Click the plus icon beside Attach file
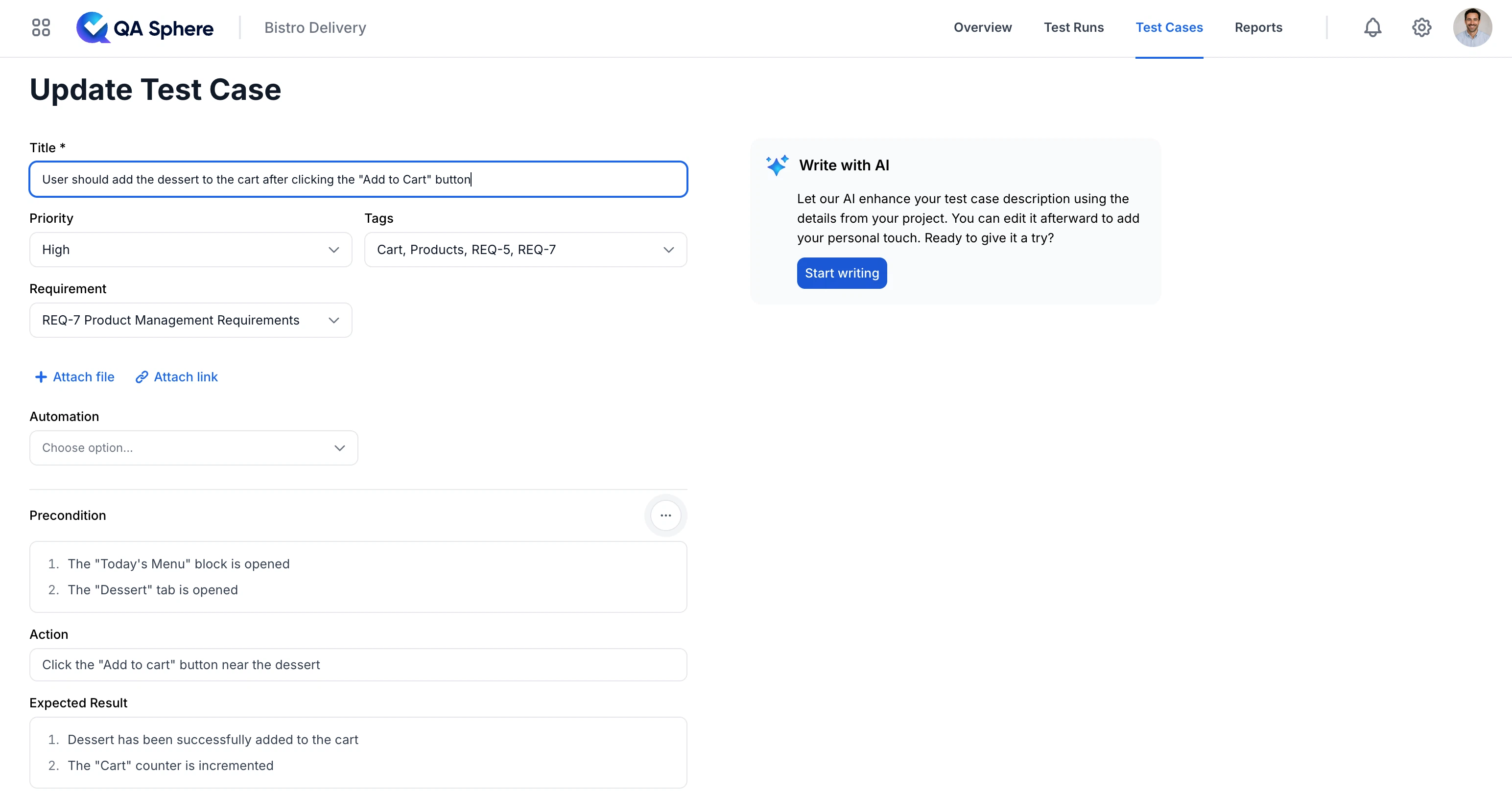 pos(41,377)
